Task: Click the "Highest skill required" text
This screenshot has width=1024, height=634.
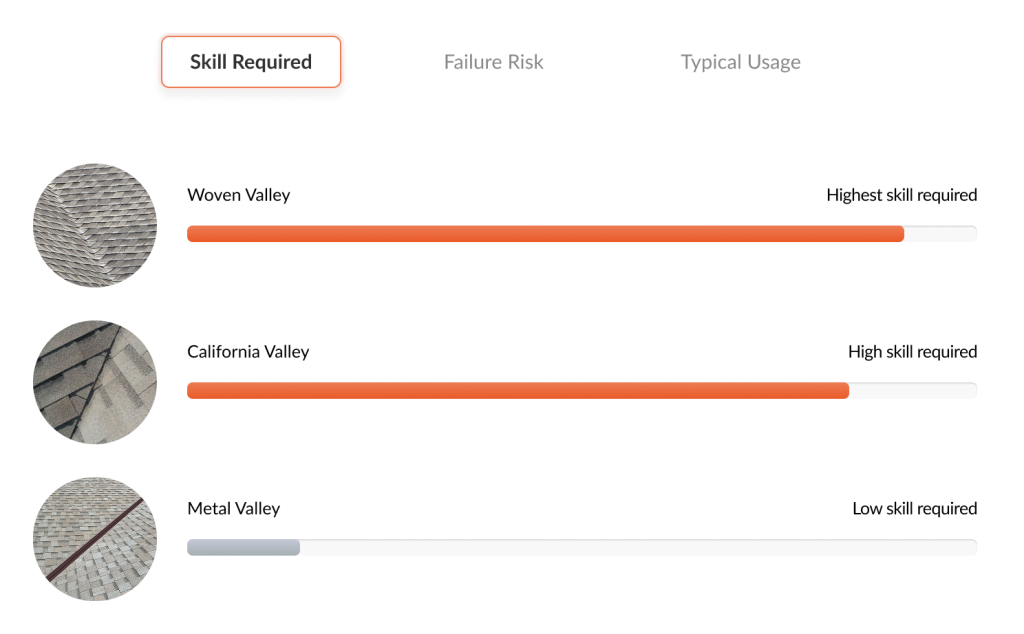Action: click(x=901, y=195)
